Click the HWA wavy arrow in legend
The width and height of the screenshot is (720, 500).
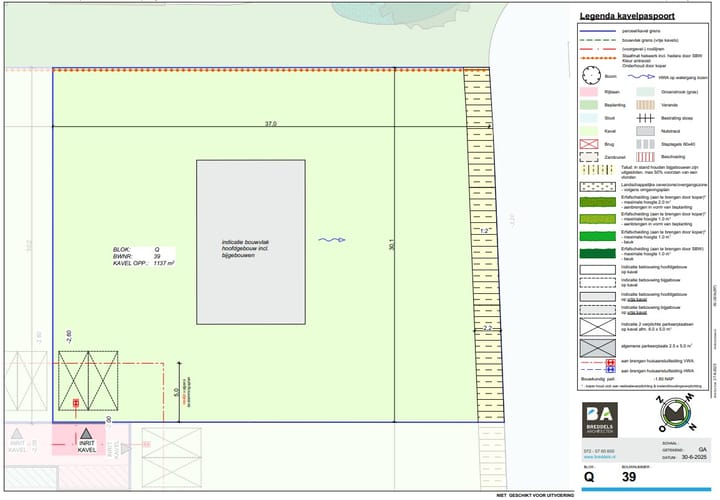(641, 77)
